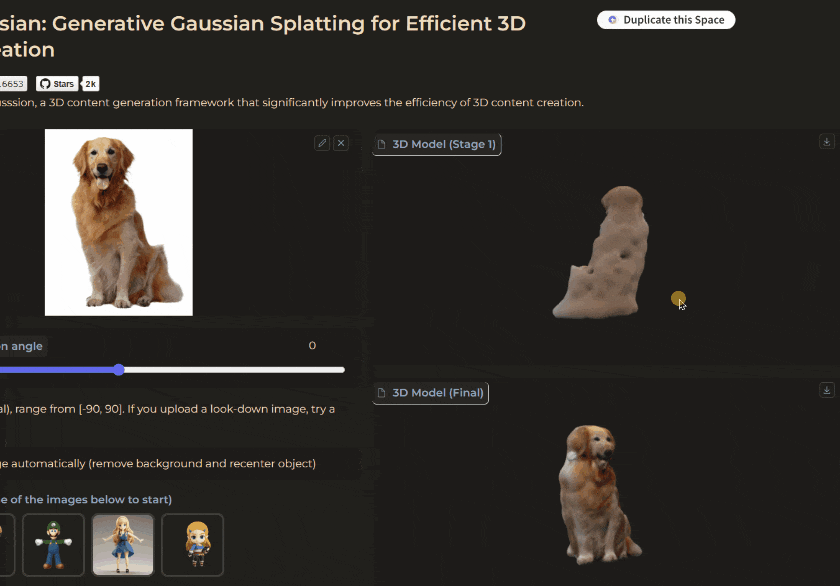
Task: Select the blonde girl in blue dress example
Action: tap(123, 545)
